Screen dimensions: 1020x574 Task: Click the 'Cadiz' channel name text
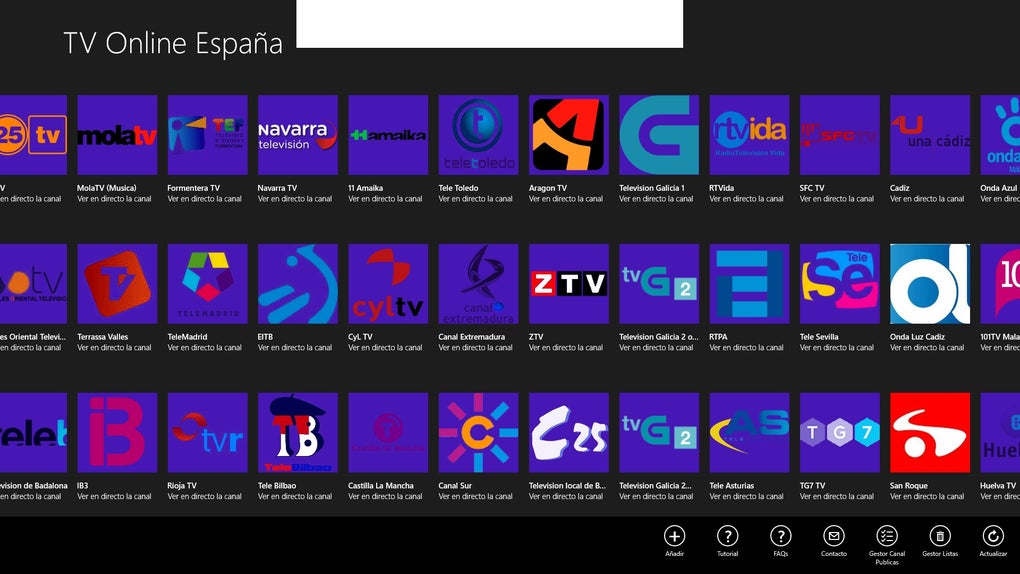[900, 188]
